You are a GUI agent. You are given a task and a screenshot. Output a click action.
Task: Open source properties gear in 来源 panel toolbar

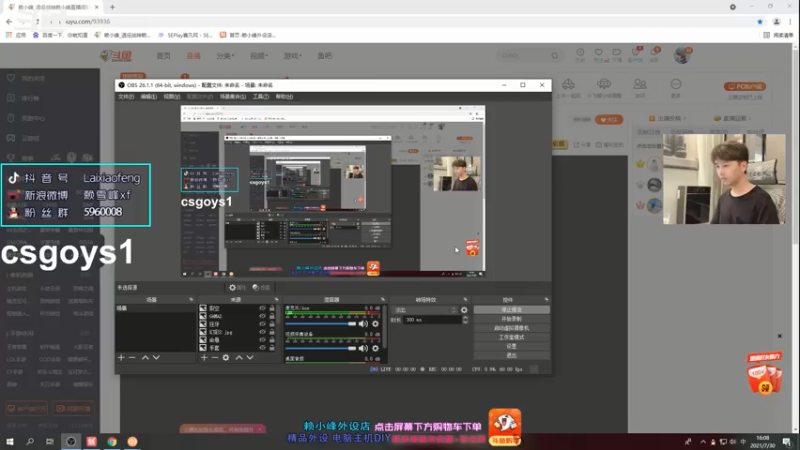click(226, 358)
